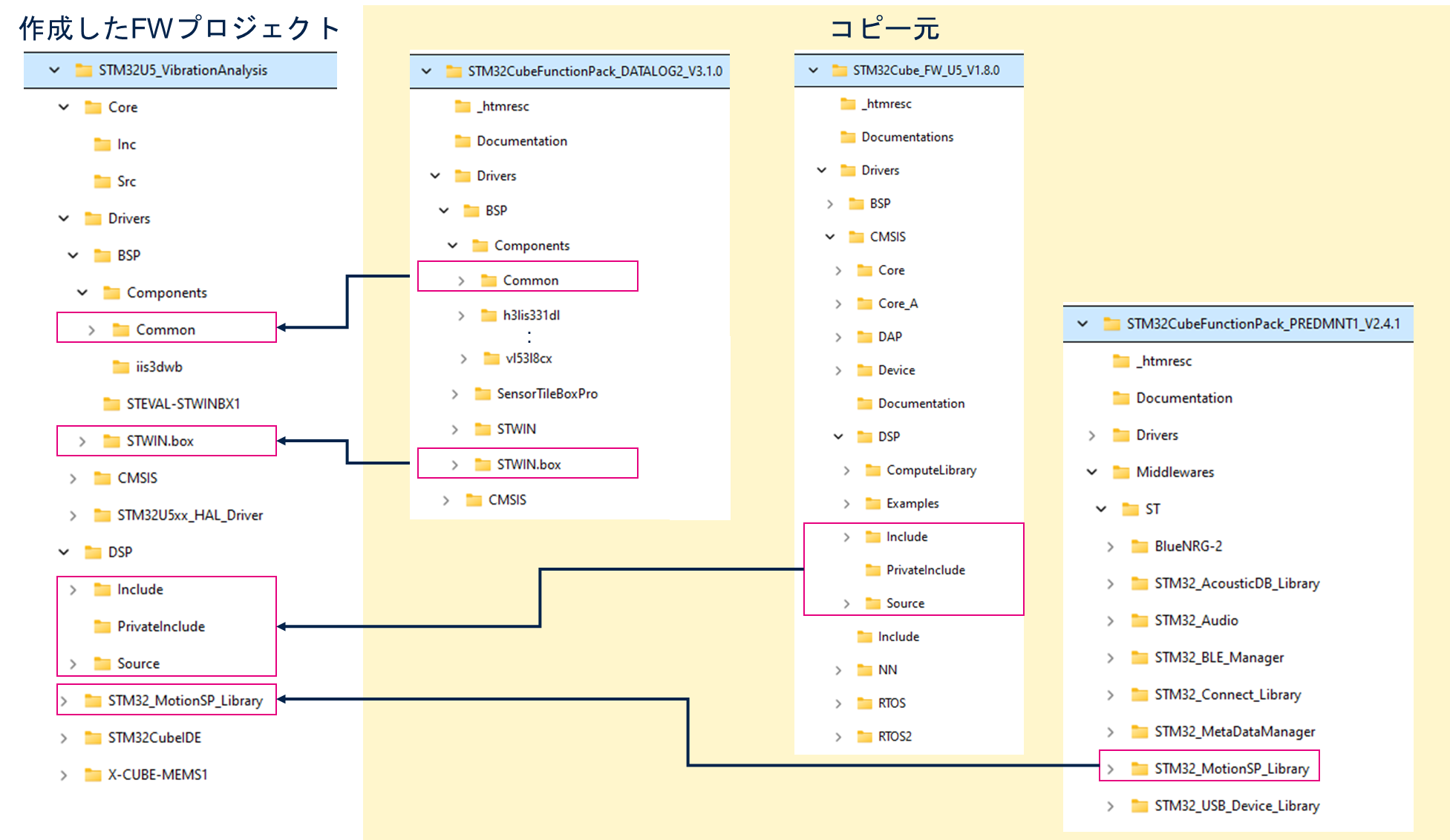This screenshot has height=840, width=1450.
Task: Expand the h3lis331dl component folder
Action: pyautogui.click(x=461, y=315)
